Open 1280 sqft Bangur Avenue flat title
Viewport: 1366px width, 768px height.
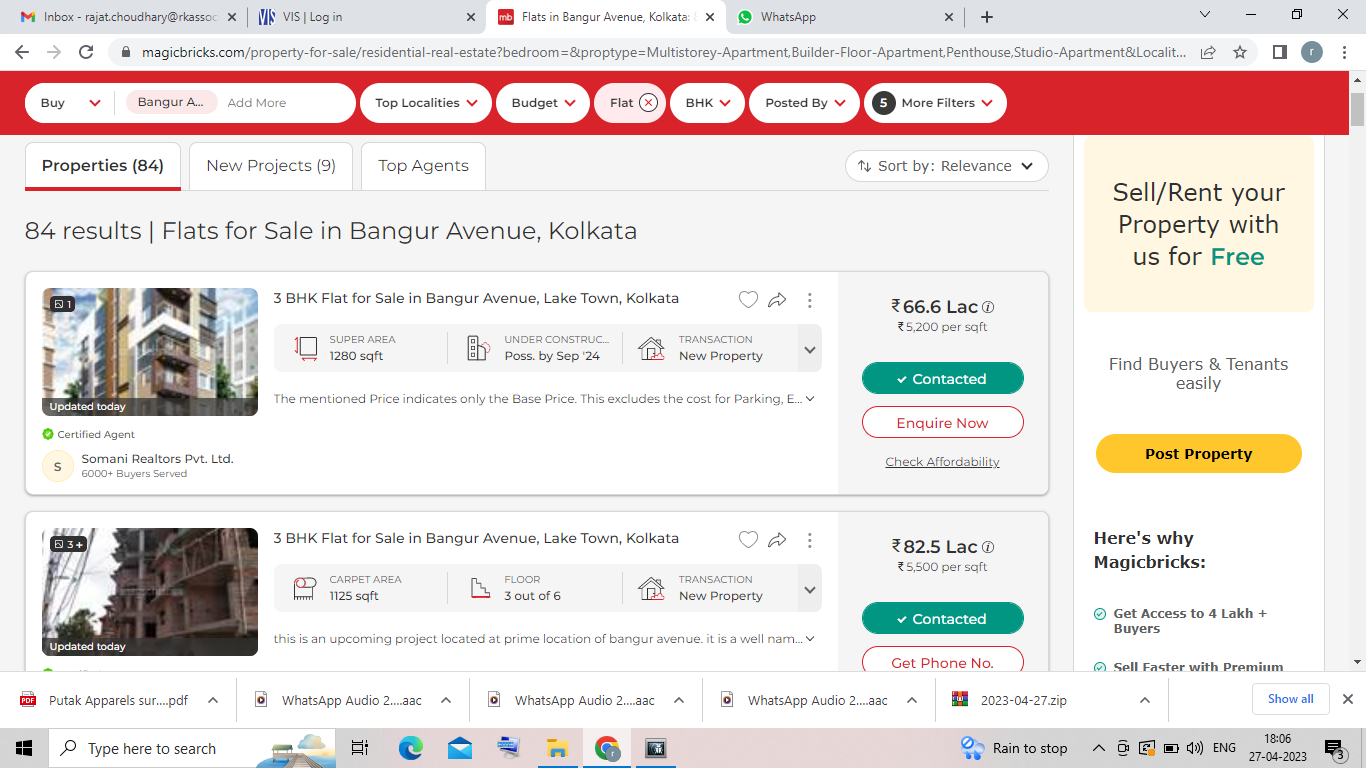[x=476, y=298]
